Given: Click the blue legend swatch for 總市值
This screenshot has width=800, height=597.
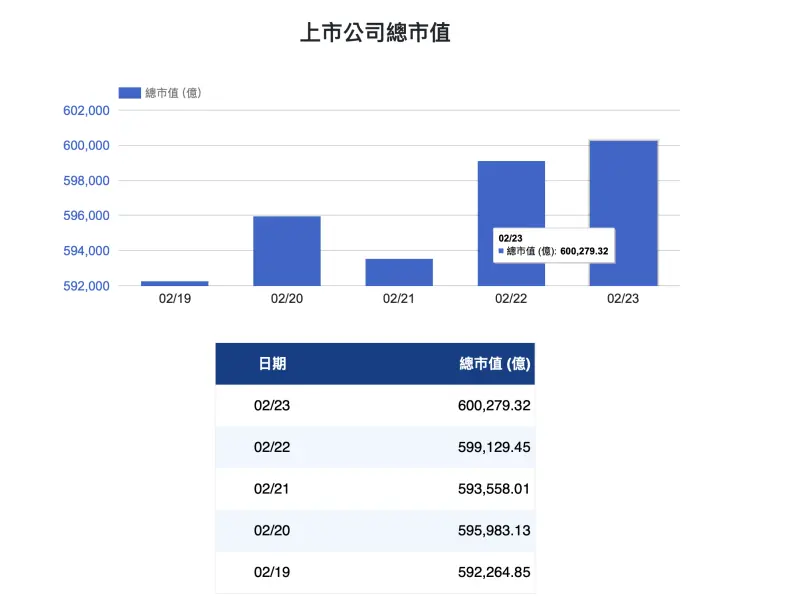Looking at the screenshot, I should click(x=130, y=93).
